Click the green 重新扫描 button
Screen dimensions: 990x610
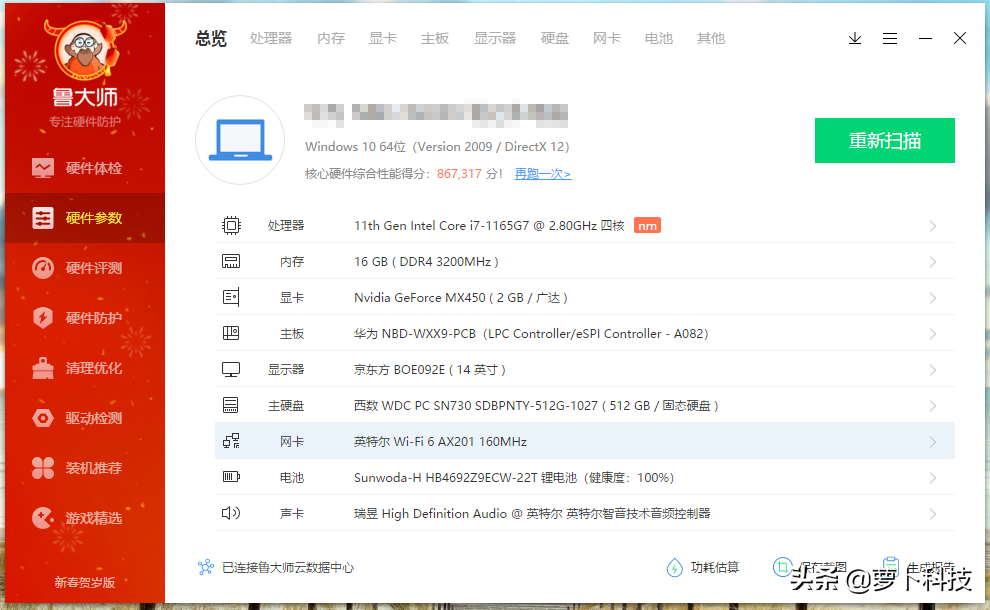(885, 140)
